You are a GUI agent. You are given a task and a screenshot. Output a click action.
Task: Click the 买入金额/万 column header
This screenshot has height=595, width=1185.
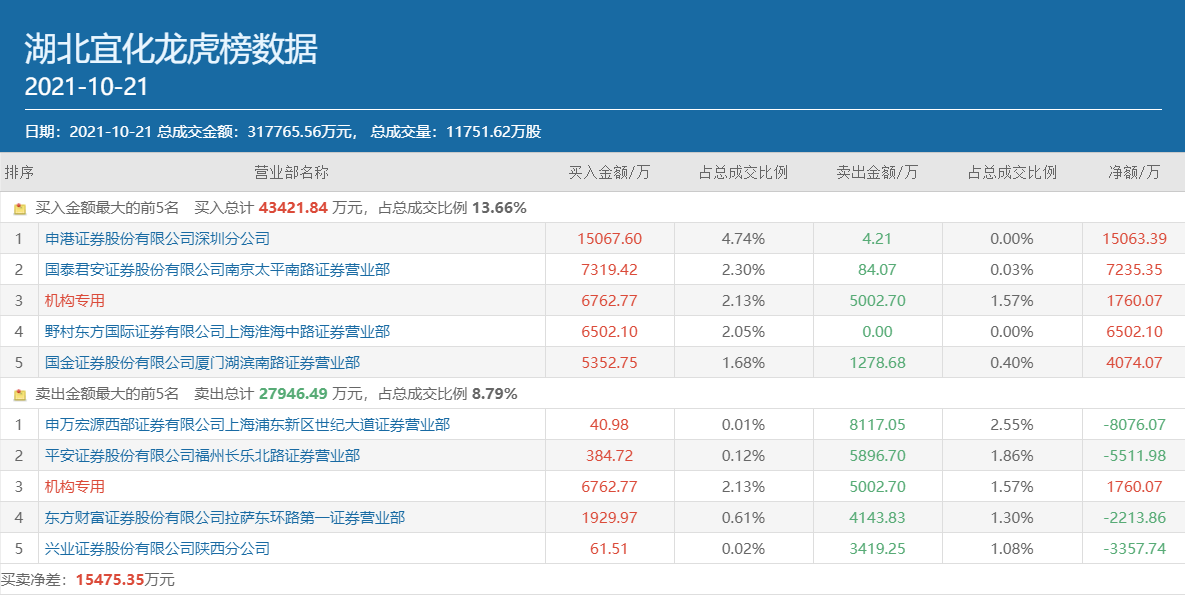(x=609, y=172)
